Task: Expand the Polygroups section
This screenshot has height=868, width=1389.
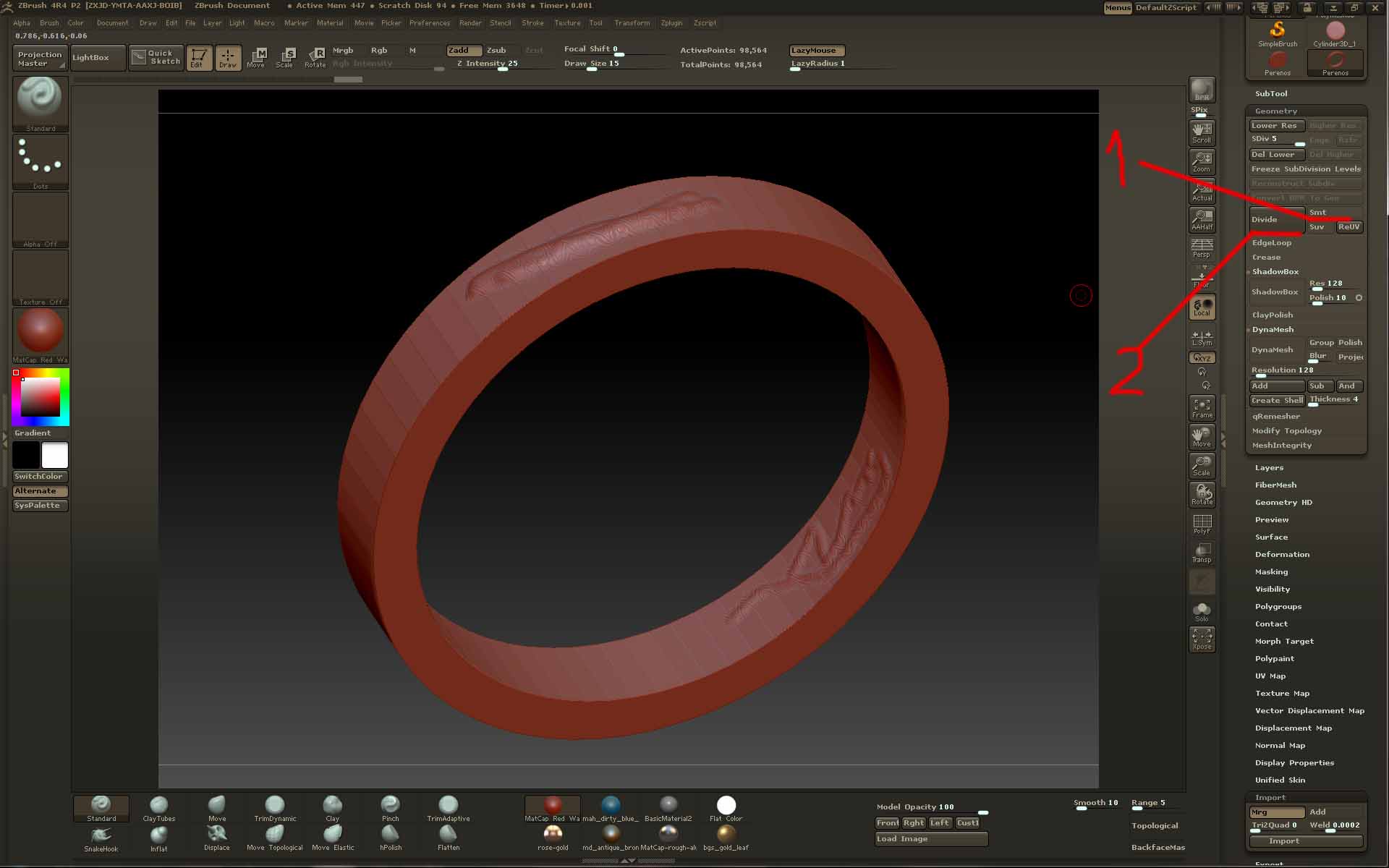Action: 1278,607
